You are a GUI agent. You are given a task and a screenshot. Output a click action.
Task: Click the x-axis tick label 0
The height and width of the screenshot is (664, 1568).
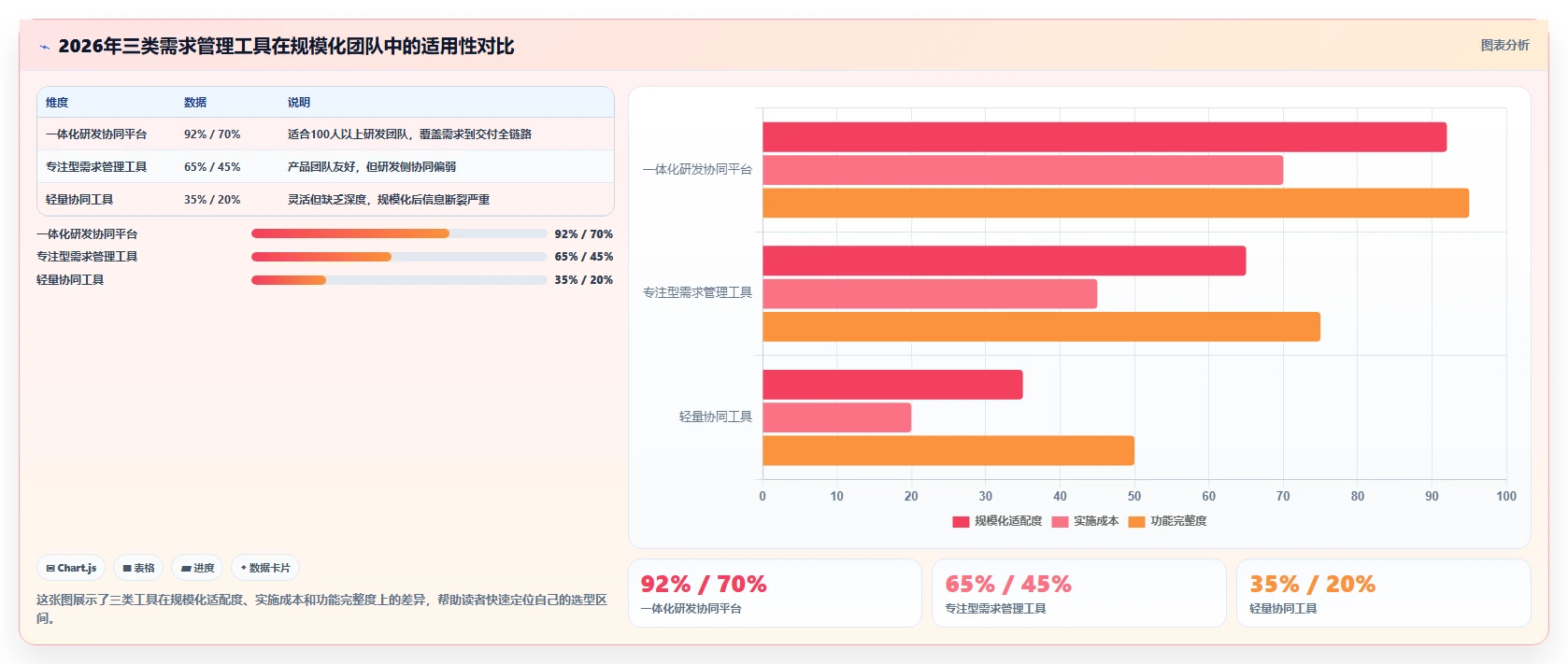click(x=763, y=497)
